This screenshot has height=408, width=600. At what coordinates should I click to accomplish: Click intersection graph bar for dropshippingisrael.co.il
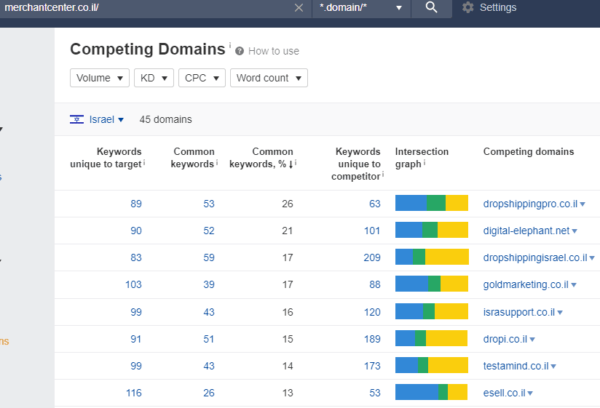pyautogui.click(x=432, y=256)
